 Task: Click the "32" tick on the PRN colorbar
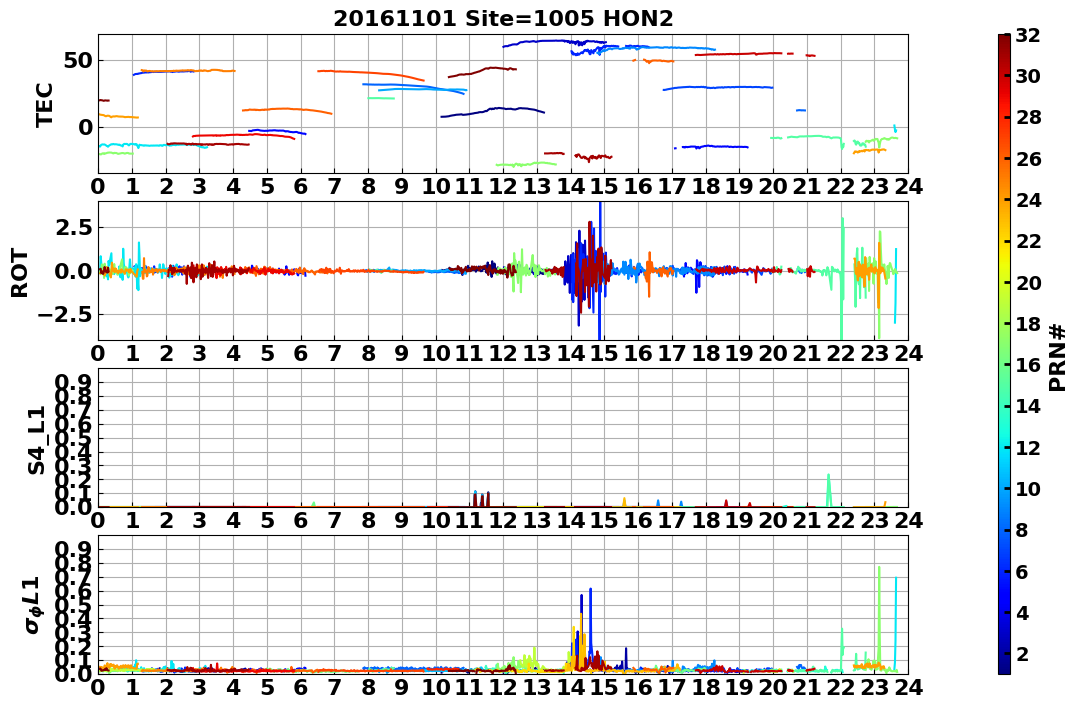1027,35
